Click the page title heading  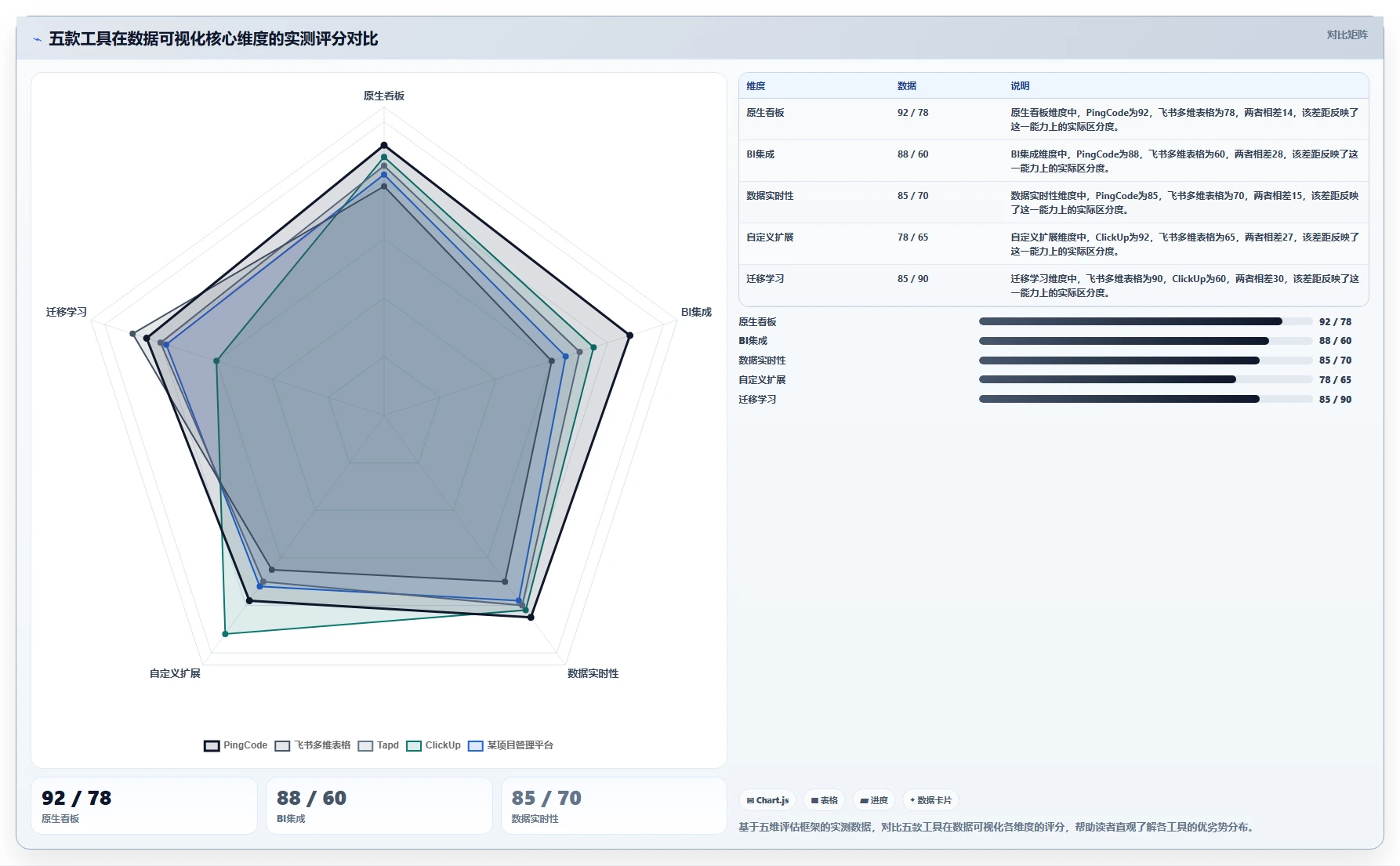coord(213,39)
